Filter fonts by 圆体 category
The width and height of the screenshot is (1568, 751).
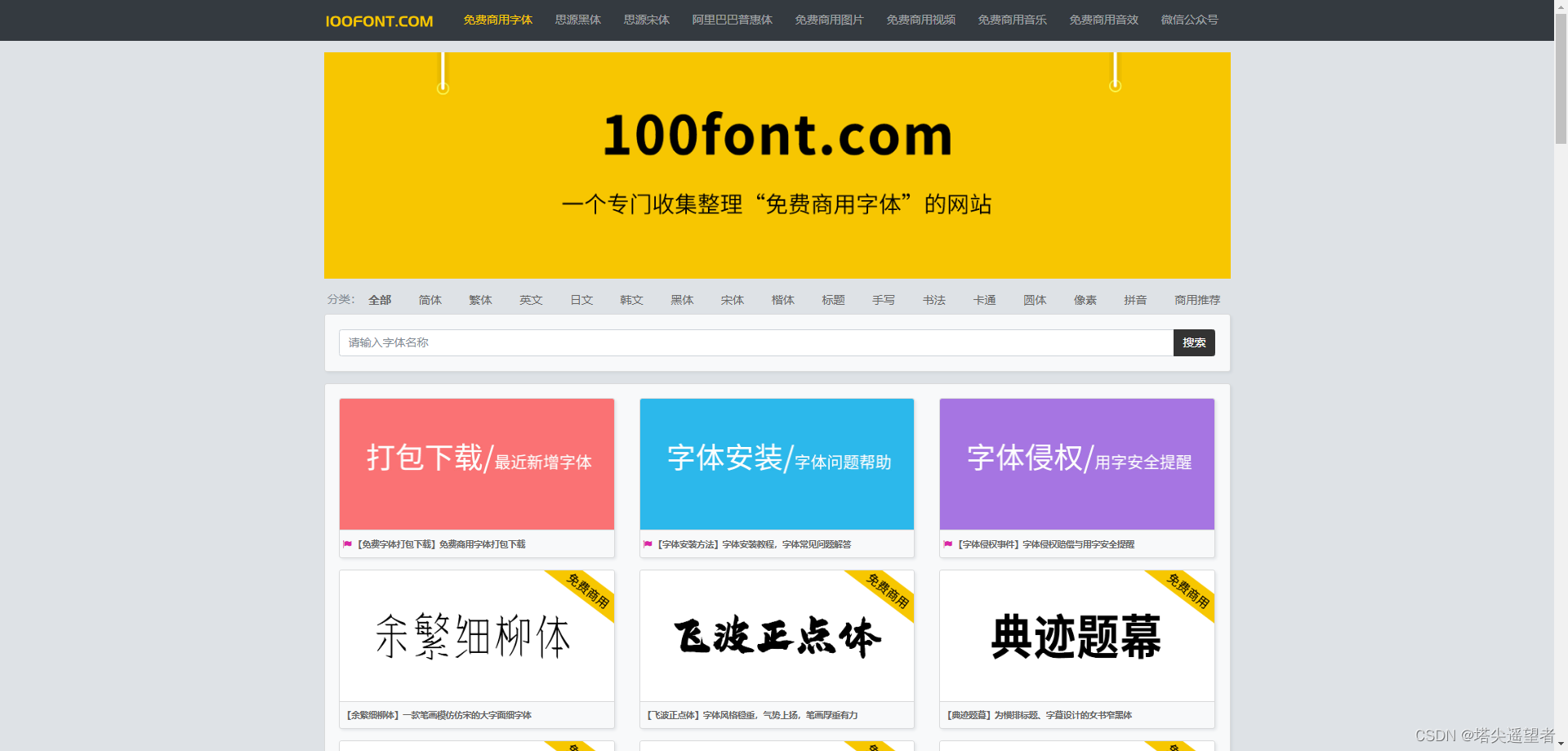[1035, 300]
